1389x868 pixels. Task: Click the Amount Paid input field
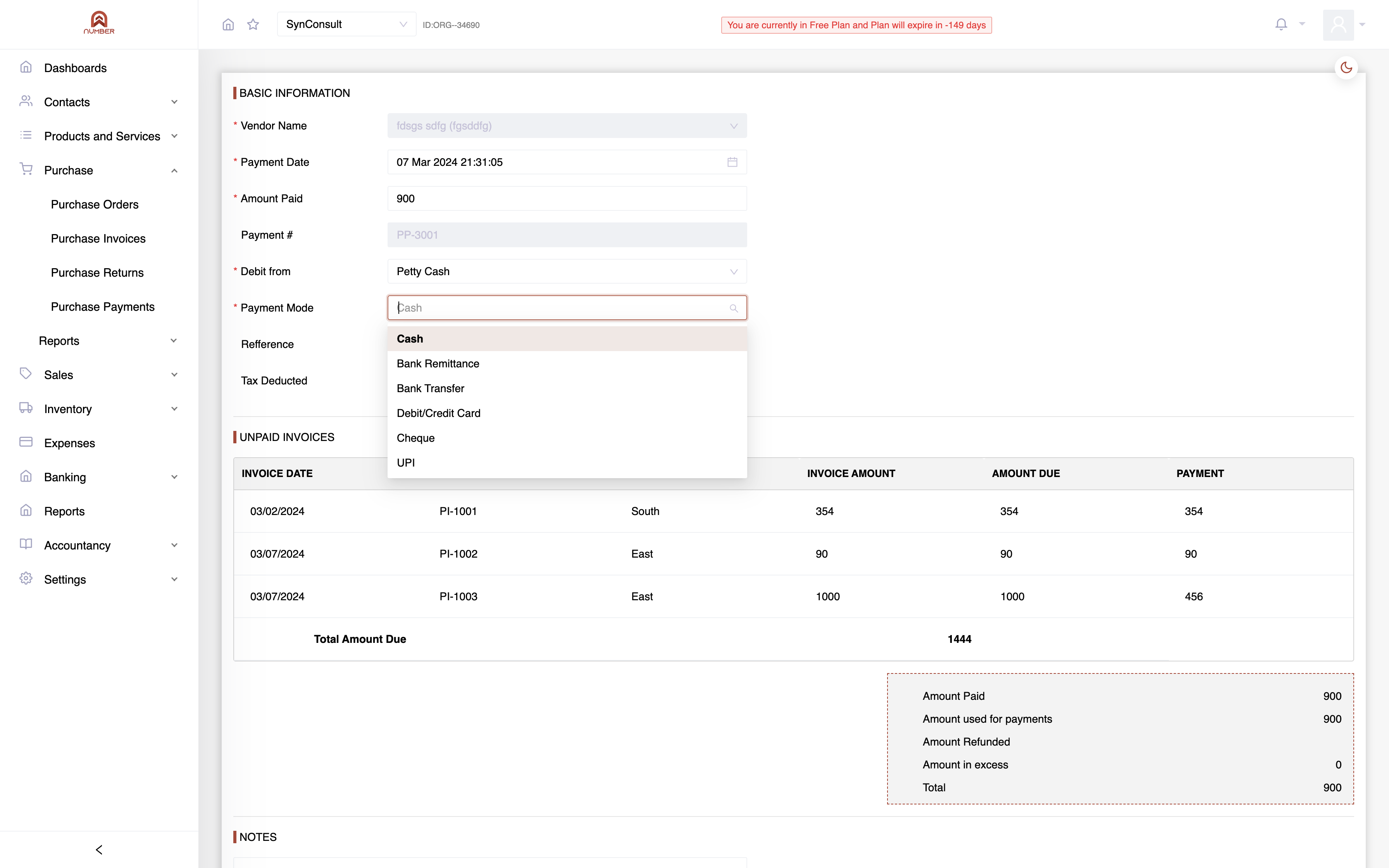click(567, 199)
